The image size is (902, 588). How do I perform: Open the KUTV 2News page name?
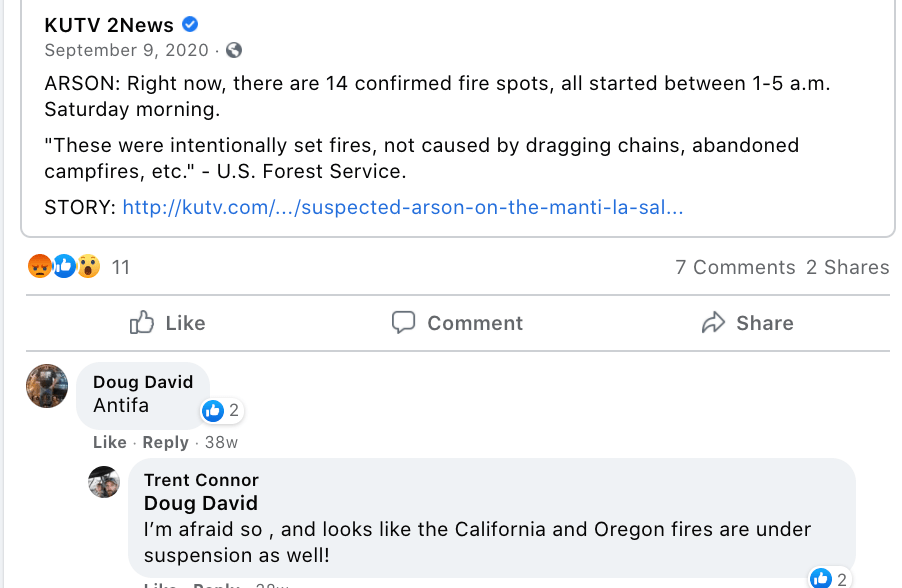[x=109, y=25]
